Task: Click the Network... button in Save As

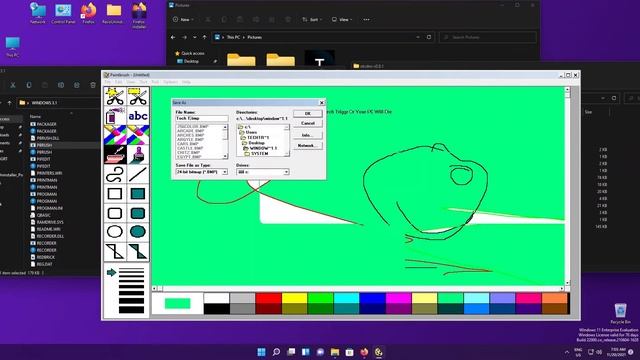Action: 308,145
